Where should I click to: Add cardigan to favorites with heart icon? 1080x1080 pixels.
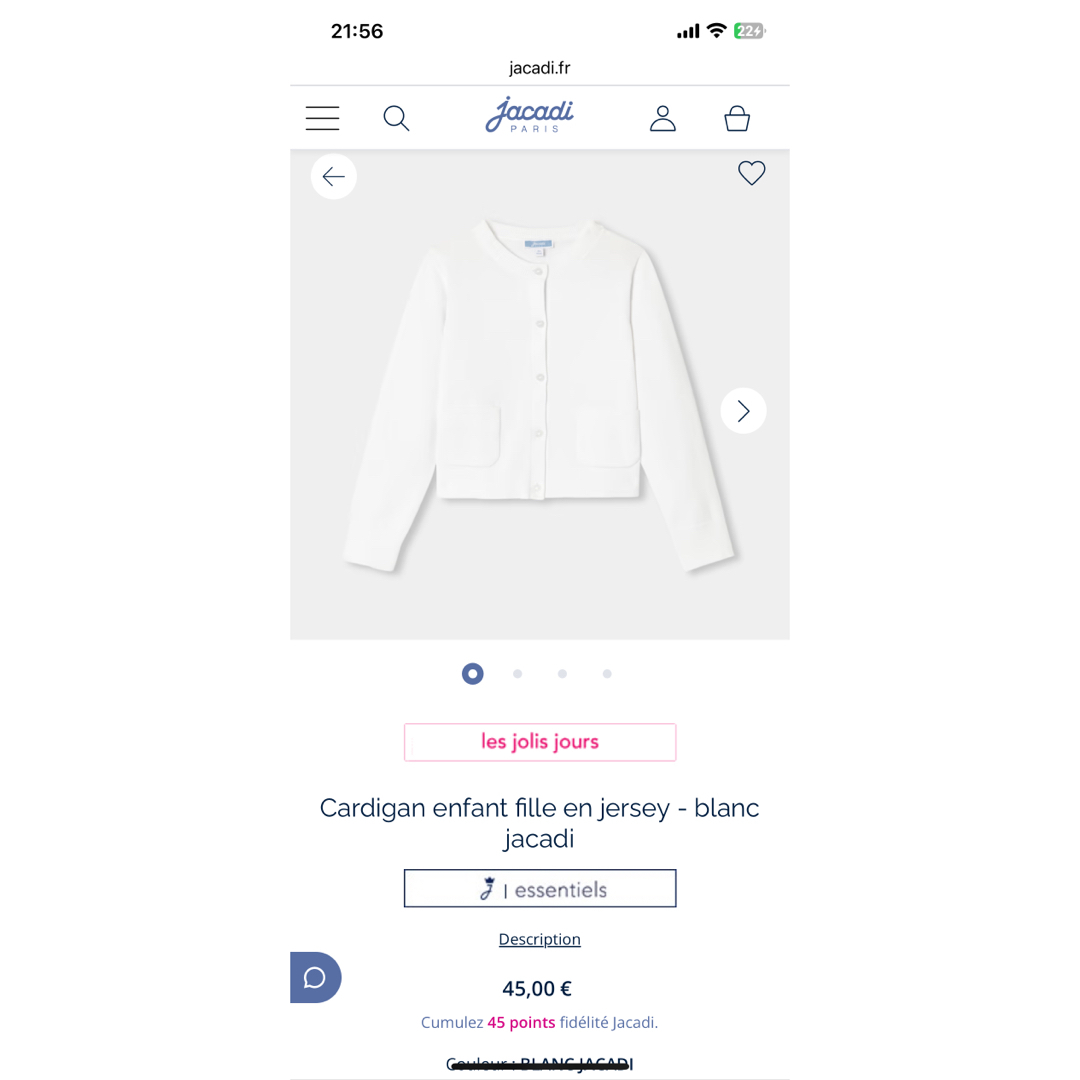pyautogui.click(x=751, y=173)
